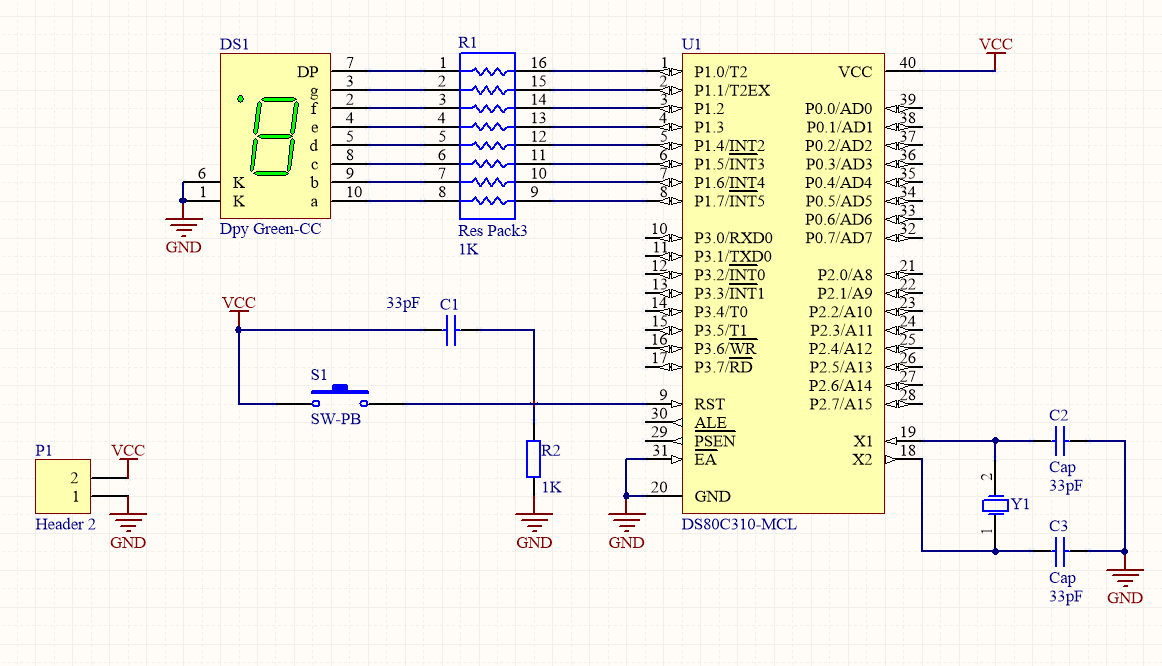The height and width of the screenshot is (666, 1162).
Task: Click the 1K value under Res Pack3
Action: click(x=468, y=249)
